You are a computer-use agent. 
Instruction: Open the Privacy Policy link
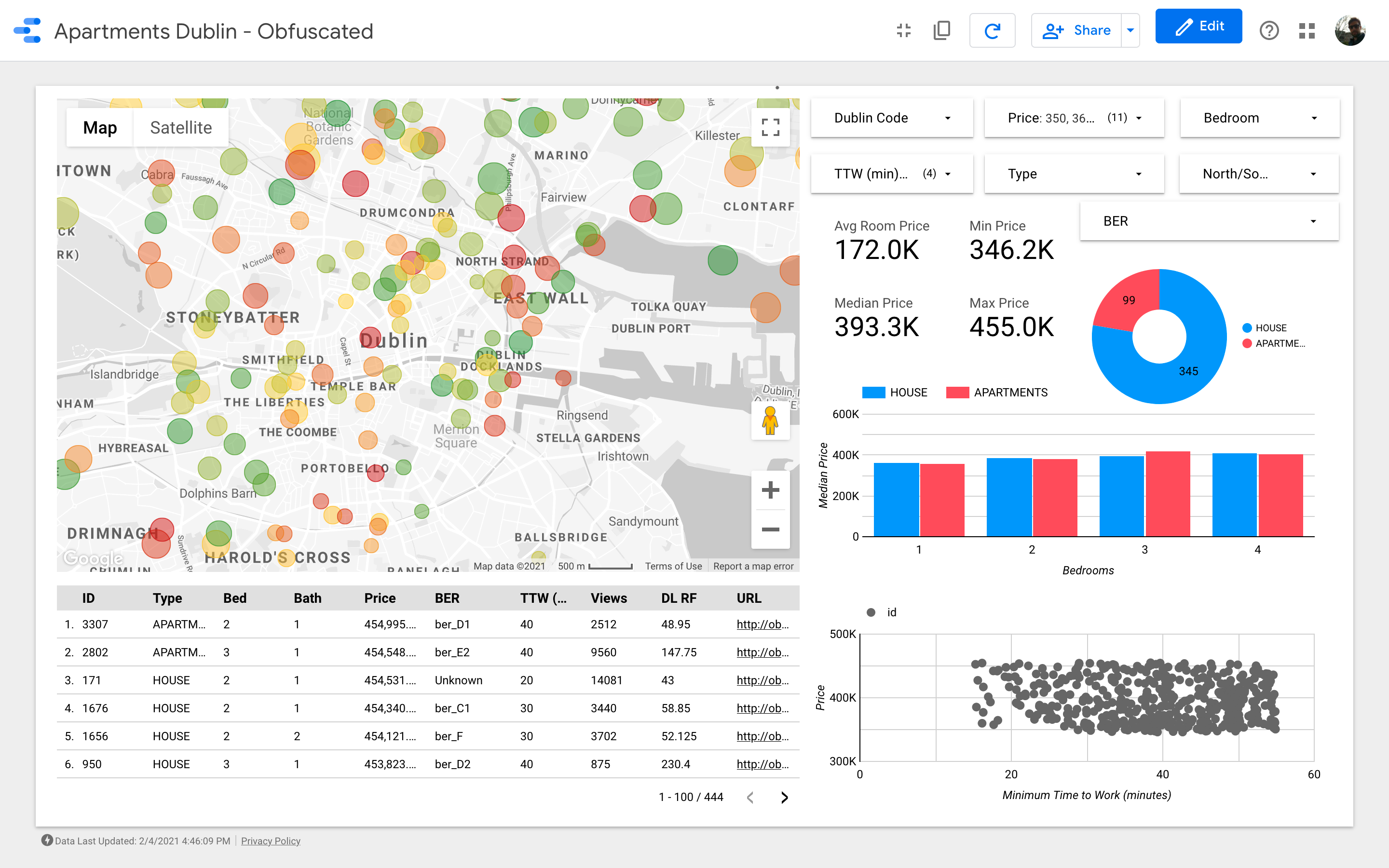pyautogui.click(x=271, y=841)
